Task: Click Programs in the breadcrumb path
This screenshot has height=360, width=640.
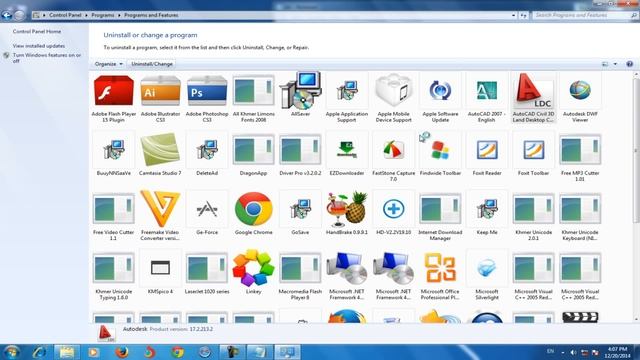Action: click(103, 15)
